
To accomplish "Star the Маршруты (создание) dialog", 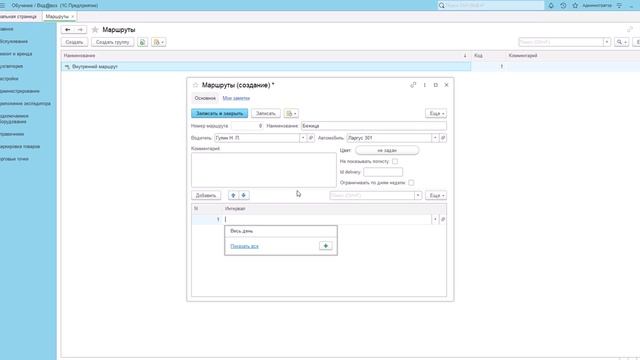I will click(195, 85).
